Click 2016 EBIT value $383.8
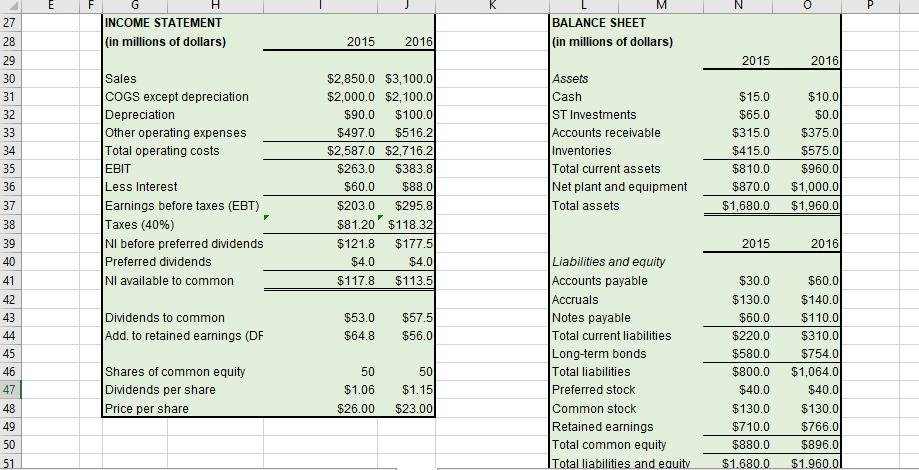The height and width of the screenshot is (470, 919). click(x=414, y=169)
